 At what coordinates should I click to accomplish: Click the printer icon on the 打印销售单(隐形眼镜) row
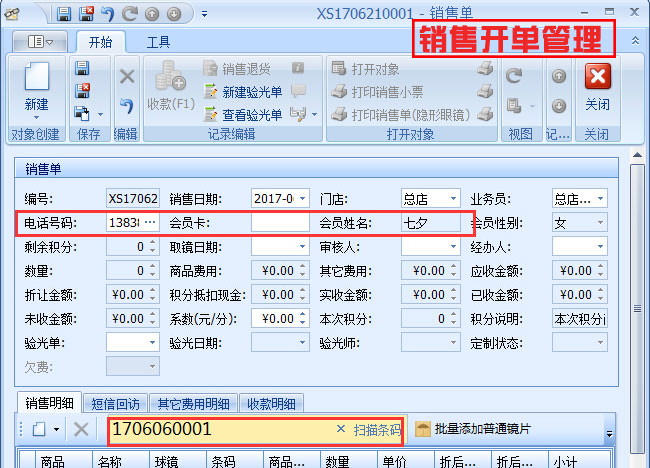click(485, 114)
